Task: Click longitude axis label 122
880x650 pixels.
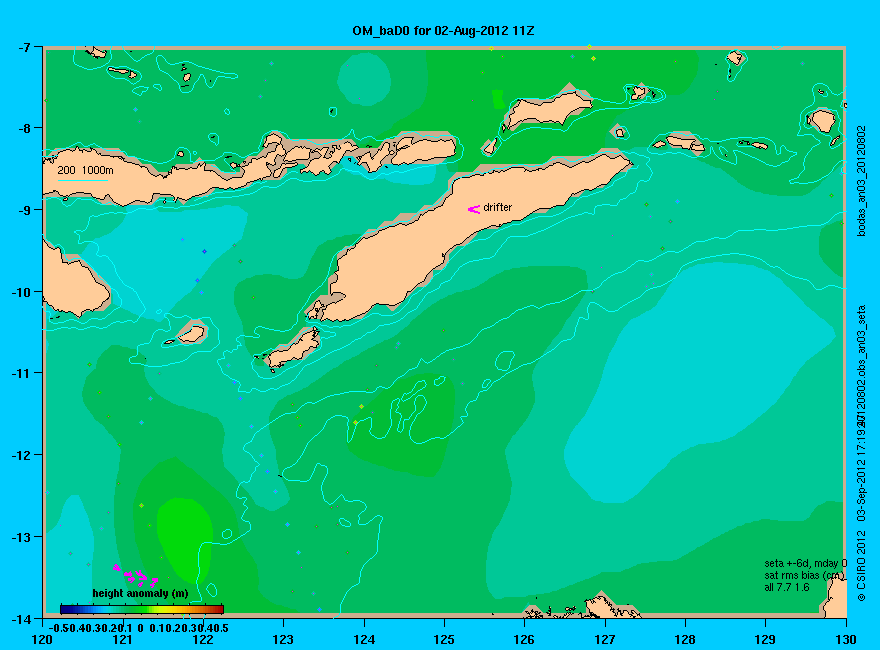Action: click(203, 639)
